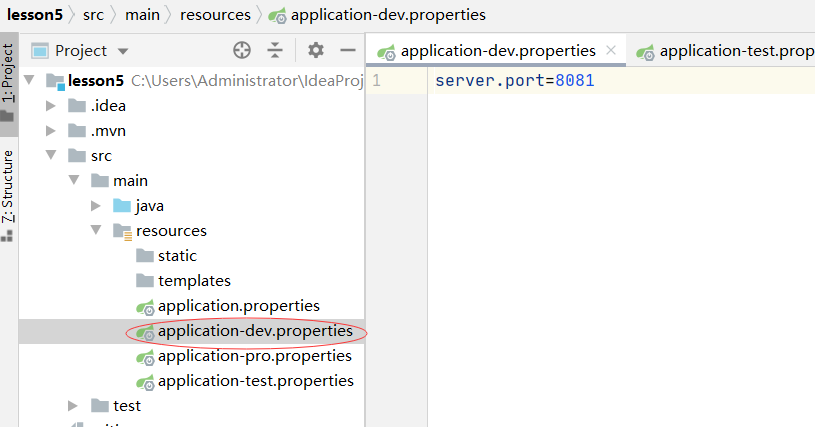Click the Collapse All icon in Project panel
Image resolution: width=815 pixels, height=427 pixels.
click(275, 50)
